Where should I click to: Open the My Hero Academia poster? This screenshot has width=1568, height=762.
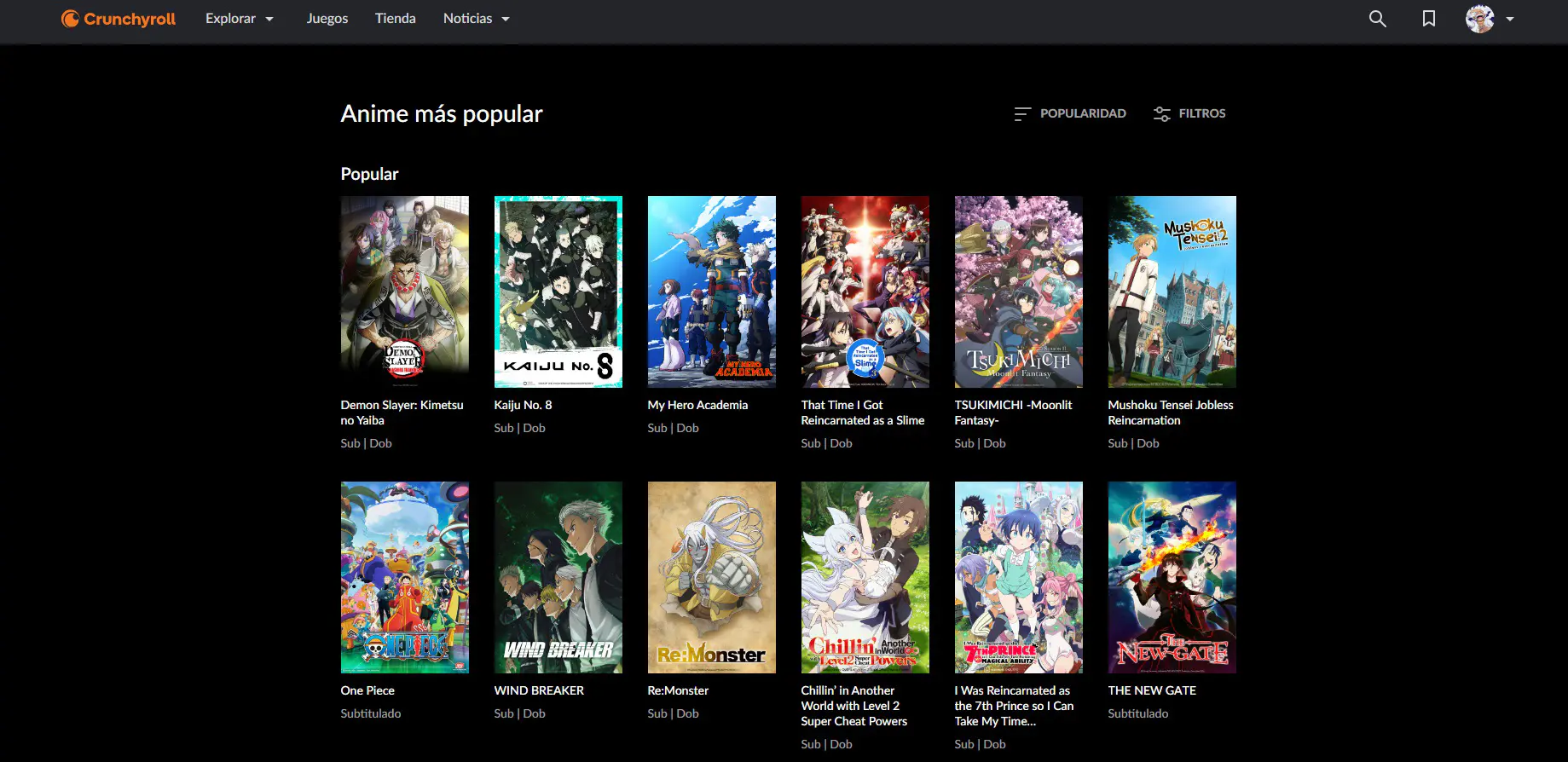pos(712,292)
